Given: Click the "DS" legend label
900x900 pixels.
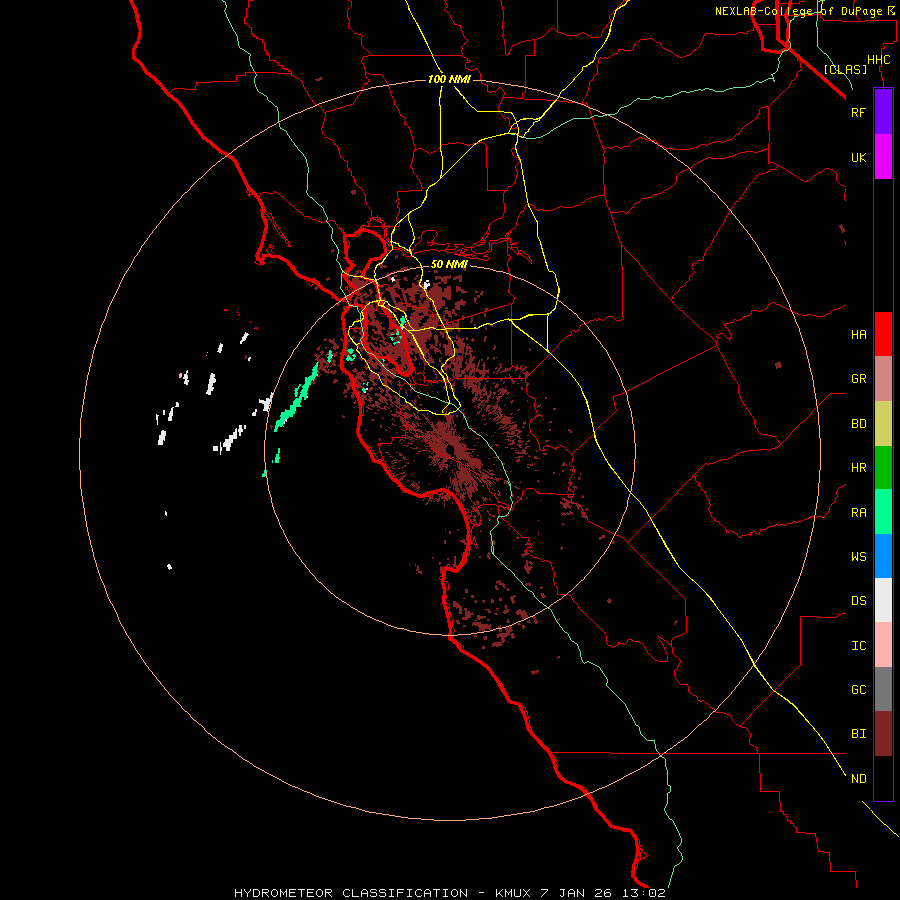Looking at the screenshot, I should (858, 601).
